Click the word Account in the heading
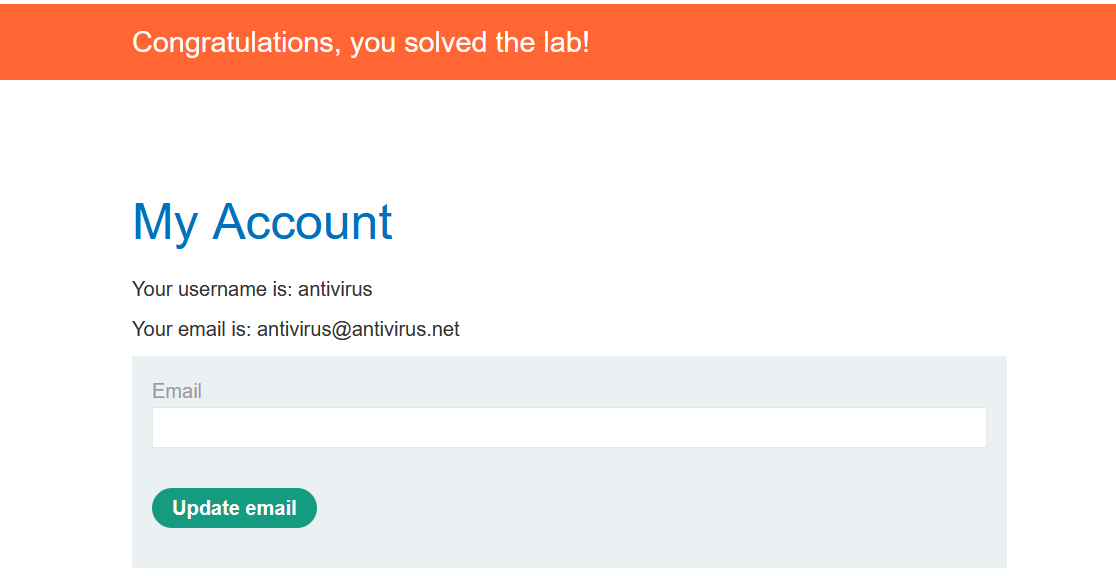This screenshot has height=576, width=1116. pyautogui.click(x=302, y=222)
